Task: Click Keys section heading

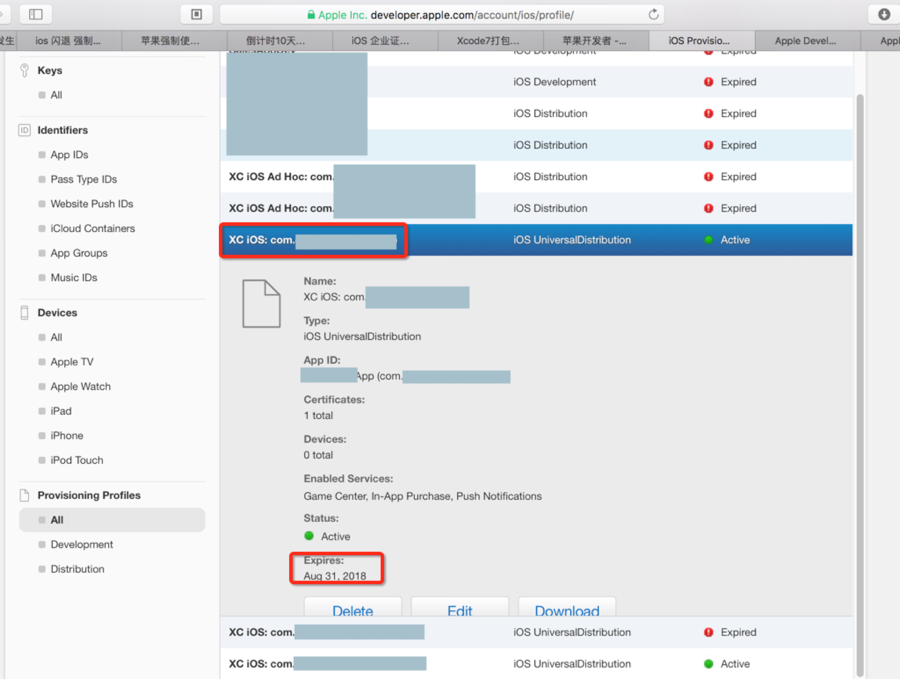Action: click(50, 71)
